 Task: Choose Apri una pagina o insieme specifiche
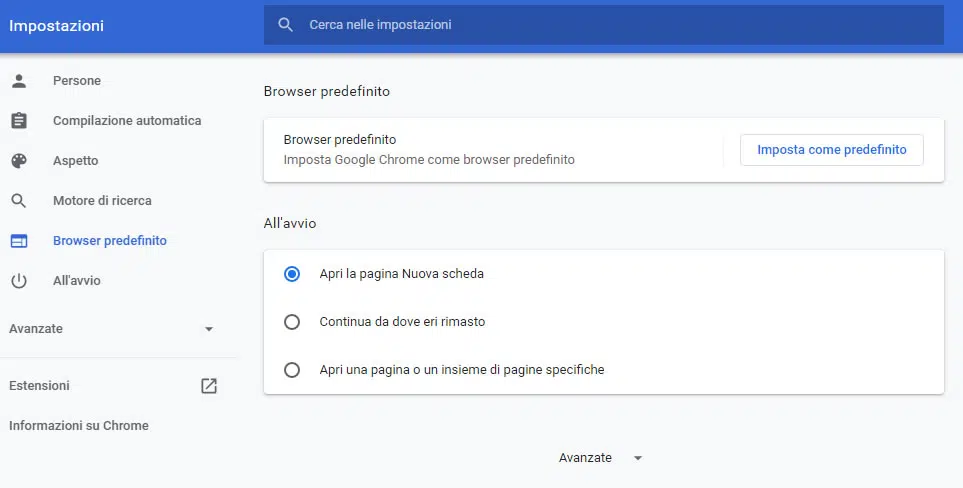292,370
